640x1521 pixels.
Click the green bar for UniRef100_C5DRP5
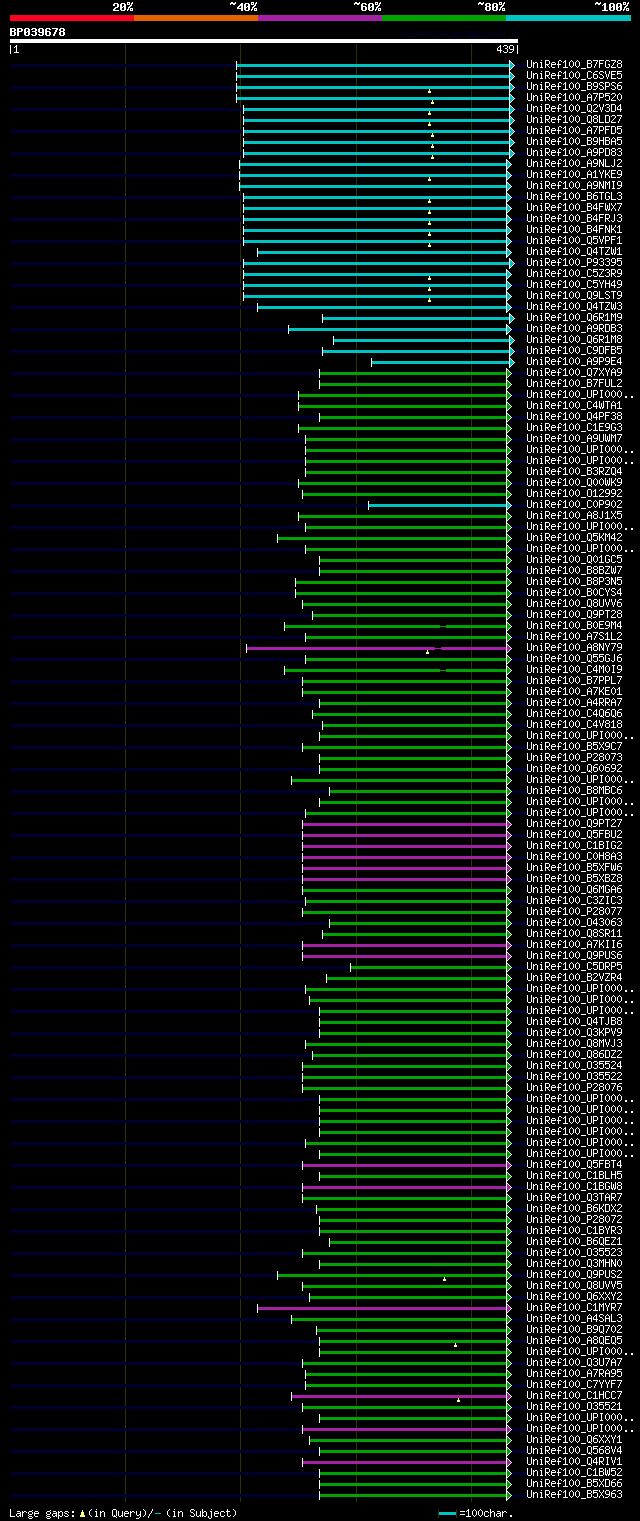[x=430, y=967]
